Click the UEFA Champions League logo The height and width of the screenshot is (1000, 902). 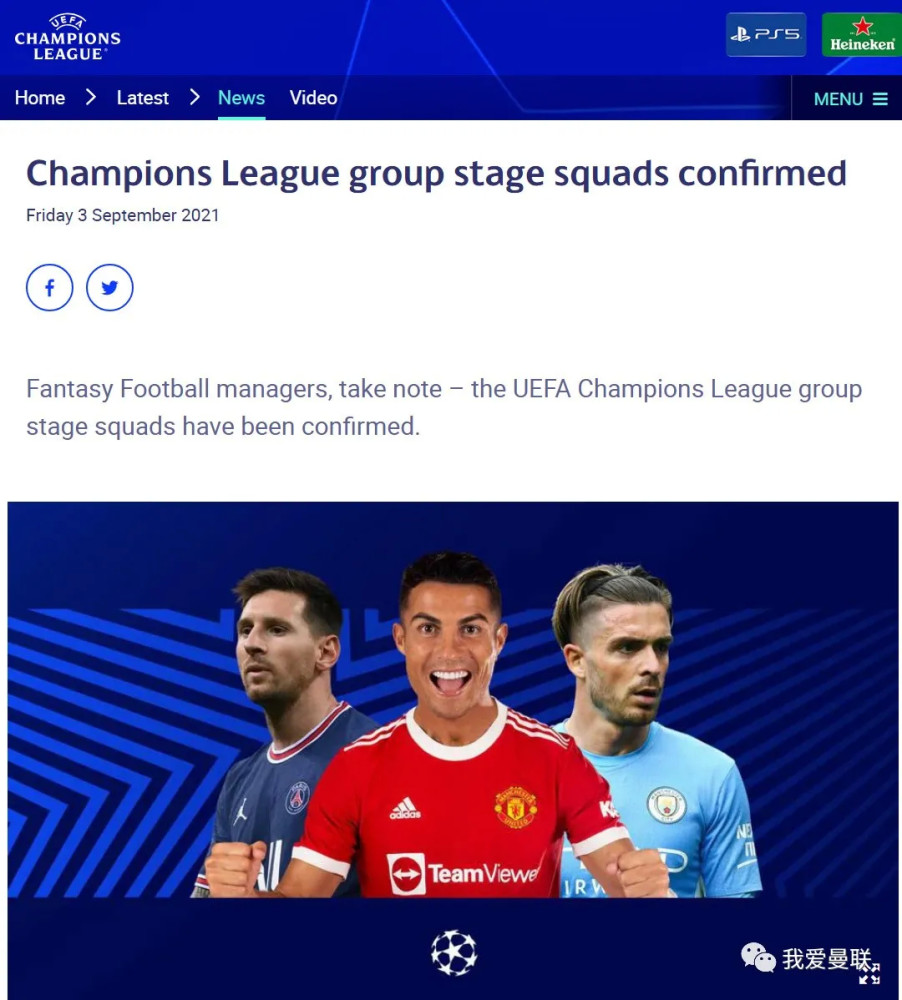pyautogui.click(x=68, y=38)
